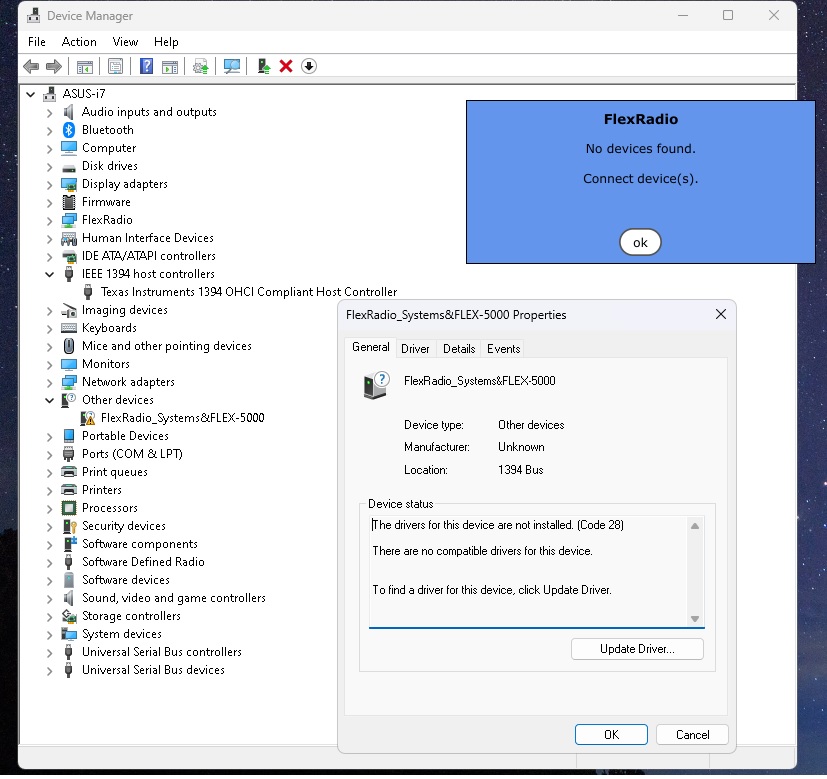
Task: Click the Security devices key icon
Action: [69, 526]
